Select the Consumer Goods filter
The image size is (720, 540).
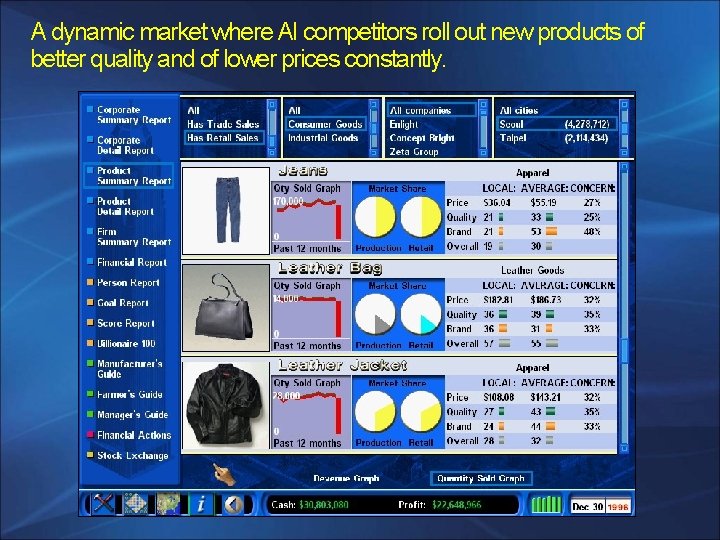tap(325, 124)
